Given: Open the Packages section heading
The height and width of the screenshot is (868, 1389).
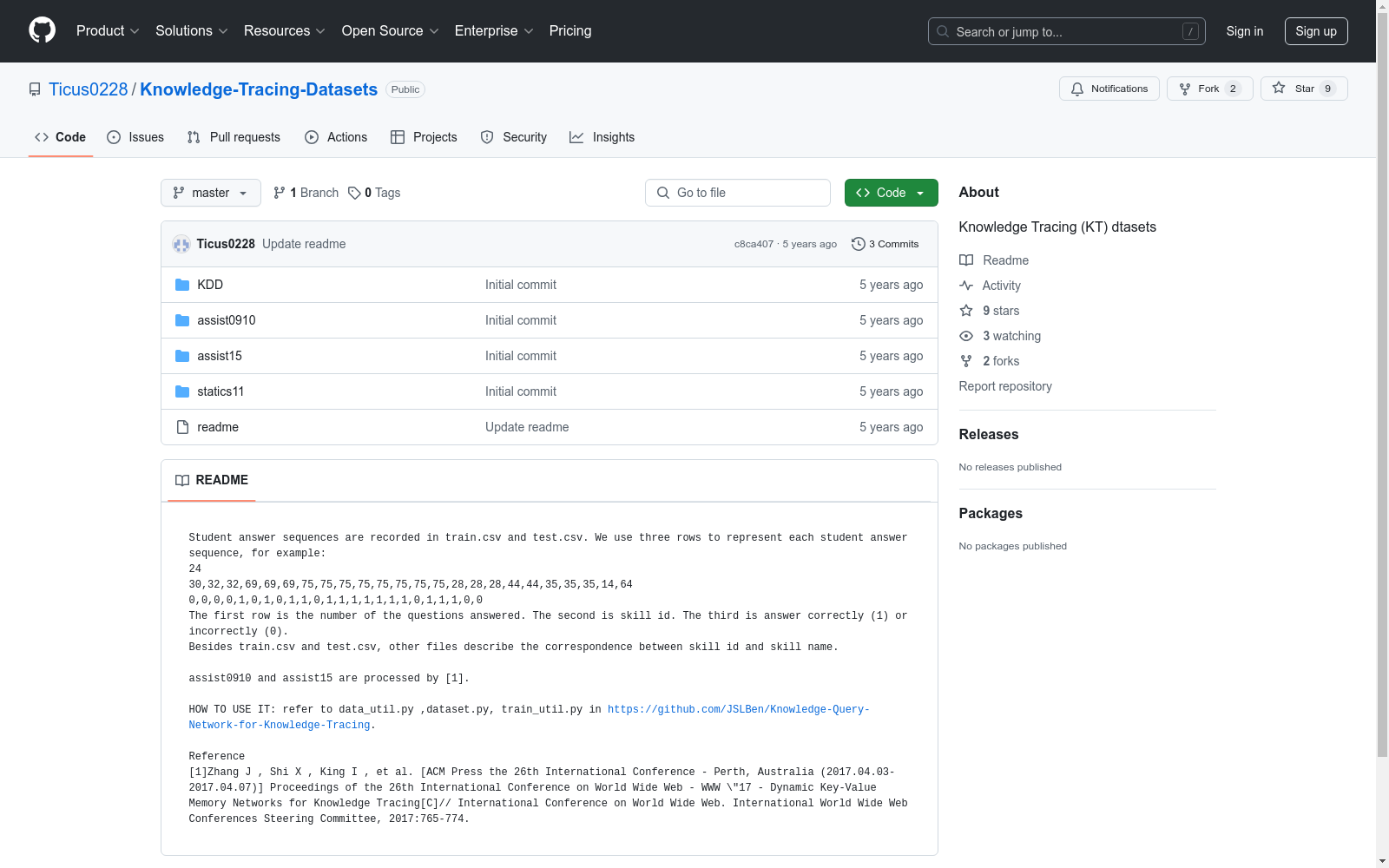Looking at the screenshot, I should [991, 513].
